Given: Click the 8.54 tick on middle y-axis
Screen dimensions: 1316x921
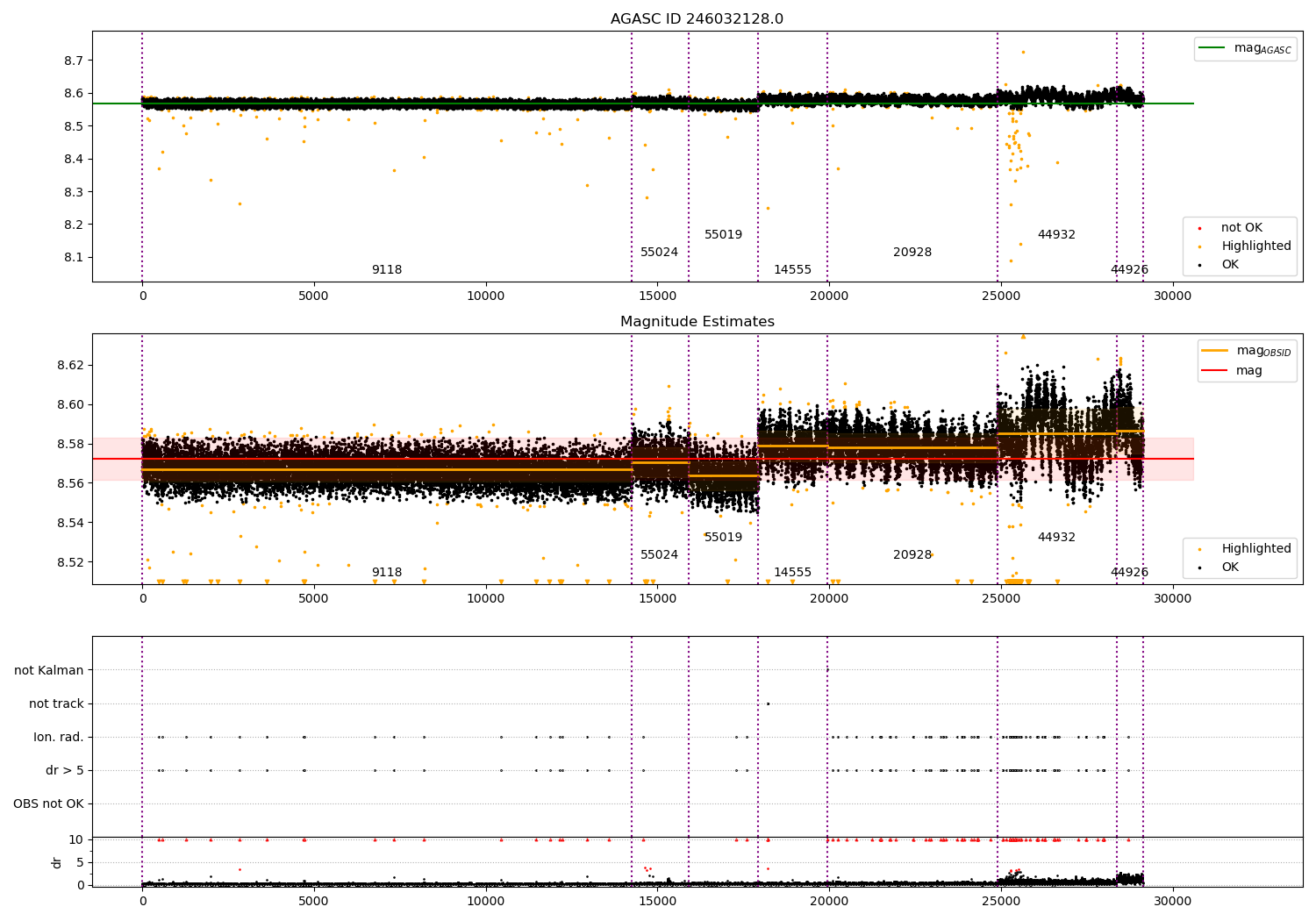Looking at the screenshot, I should (70, 524).
